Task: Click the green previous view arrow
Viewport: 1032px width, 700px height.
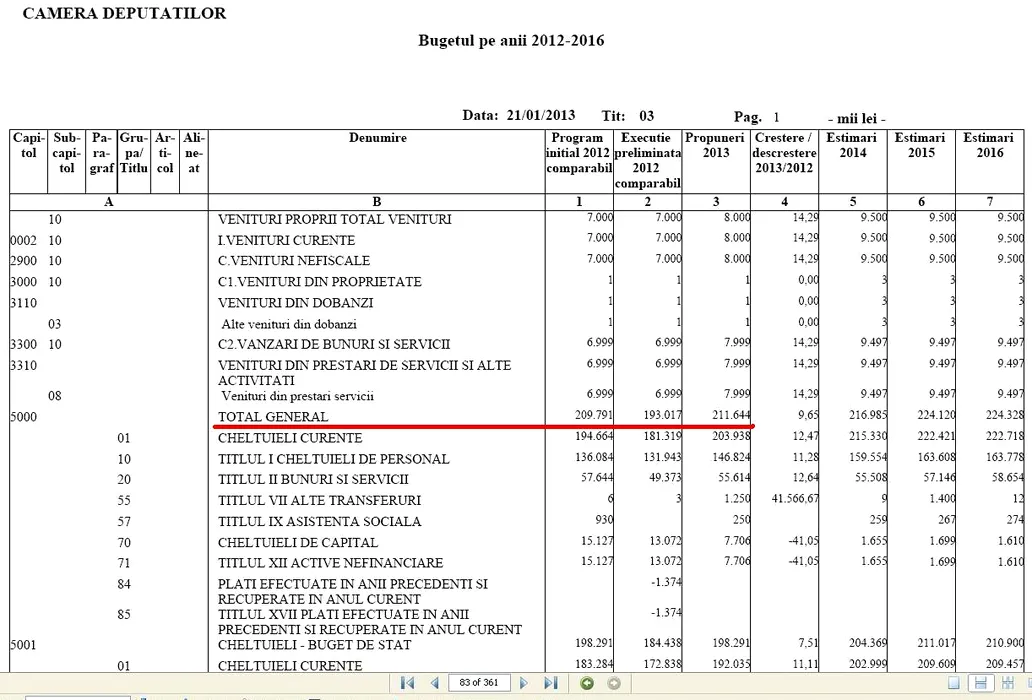Action: point(587,683)
